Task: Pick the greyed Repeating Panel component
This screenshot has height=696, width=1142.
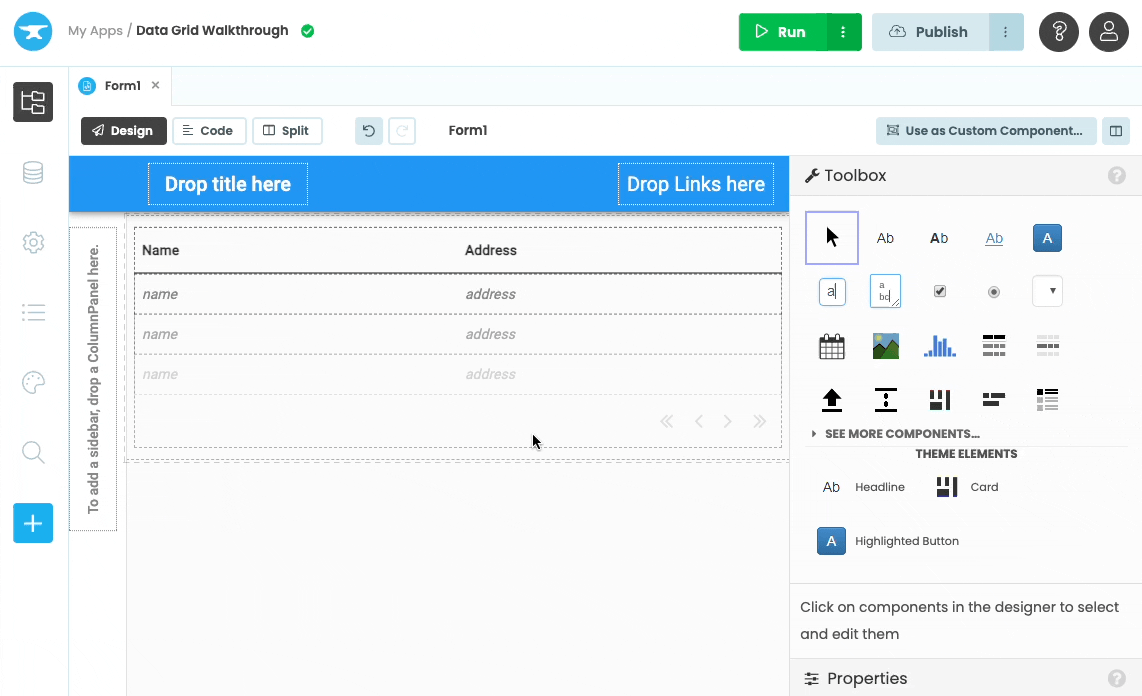Action: point(1047,346)
